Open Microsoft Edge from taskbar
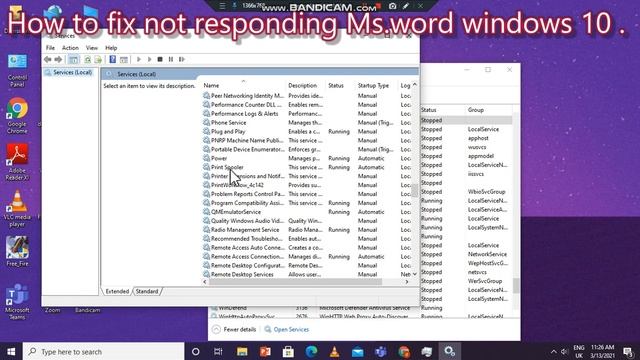The height and width of the screenshot is (360, 640). [311, 351]
